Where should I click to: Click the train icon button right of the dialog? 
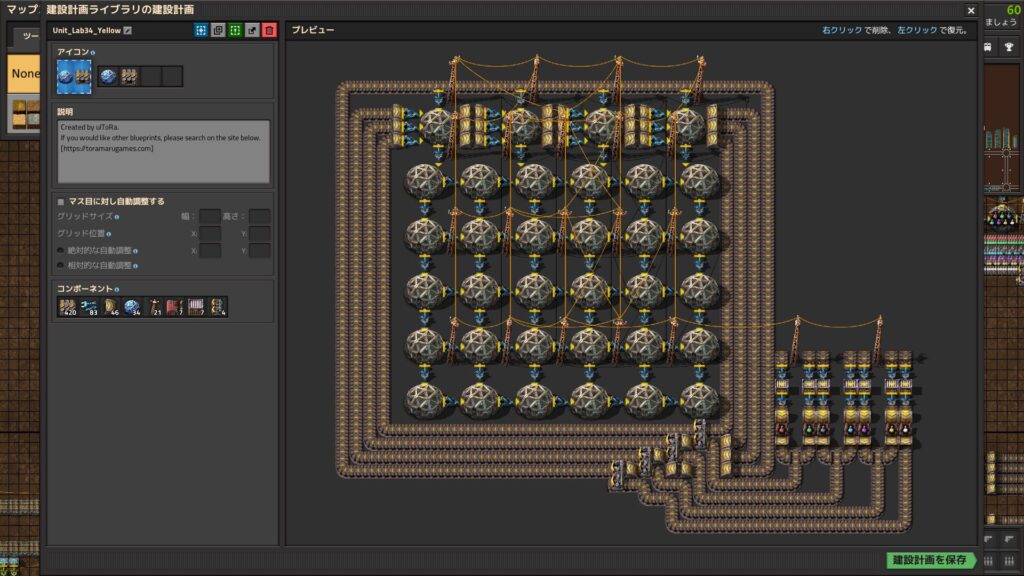[988, 47]
